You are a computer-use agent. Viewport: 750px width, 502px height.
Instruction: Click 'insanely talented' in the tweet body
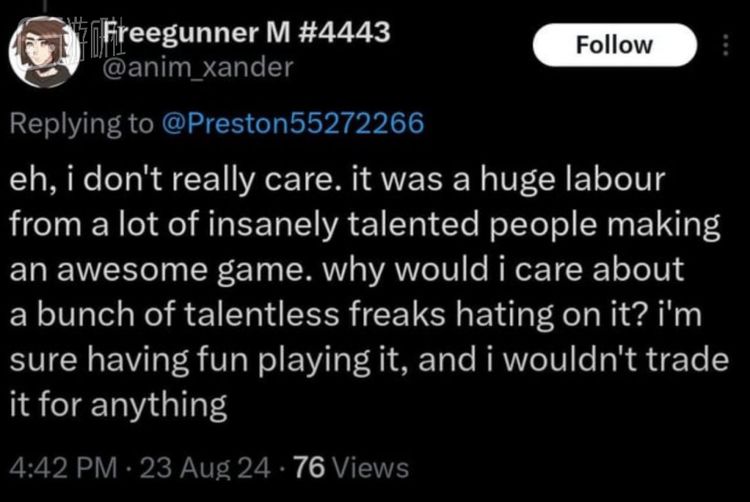pos(343,225)
